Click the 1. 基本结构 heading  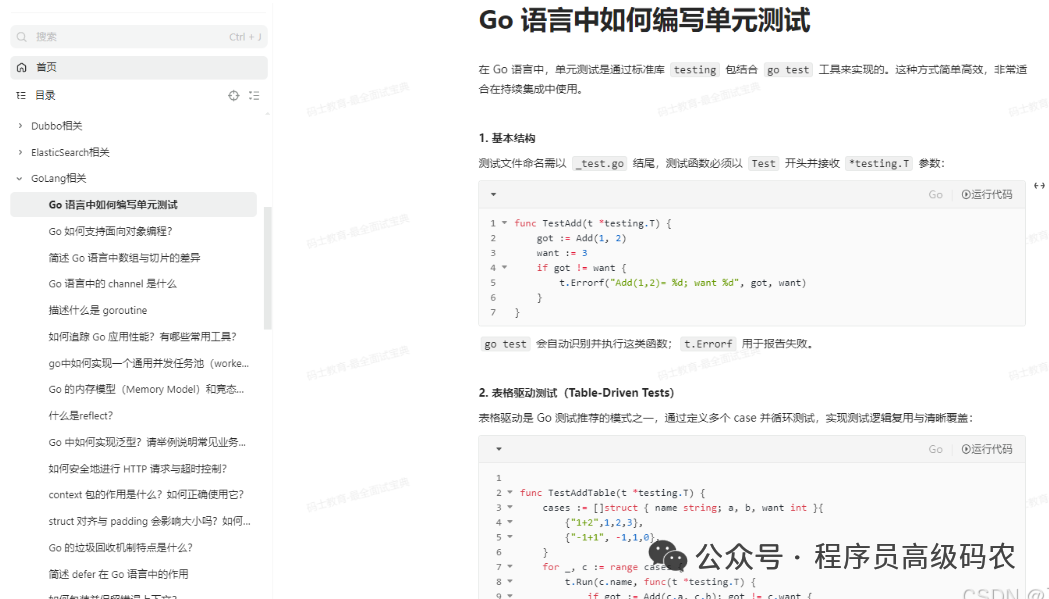[506, 139]
